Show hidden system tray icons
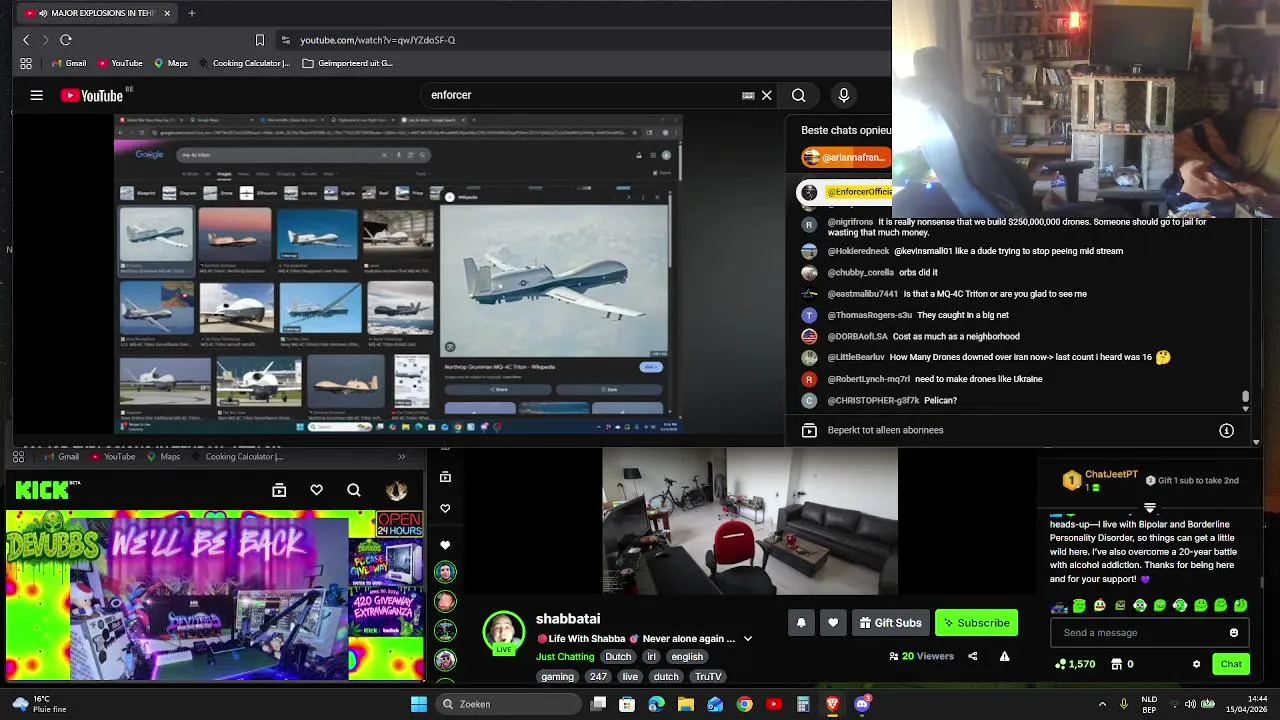The height and width of the screenshot is (720, 1280). coord(1102,704)
